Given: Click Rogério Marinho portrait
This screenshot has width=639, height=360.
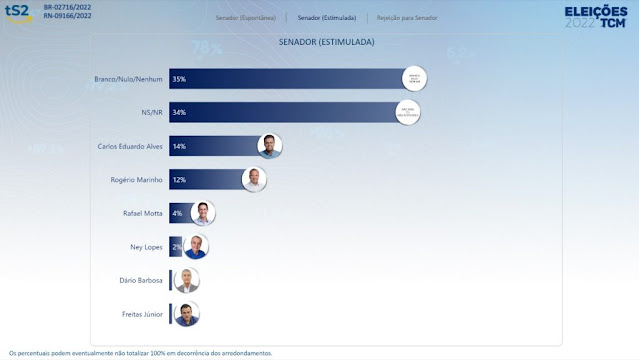Looking at the screenshot, I should point(254,179).
